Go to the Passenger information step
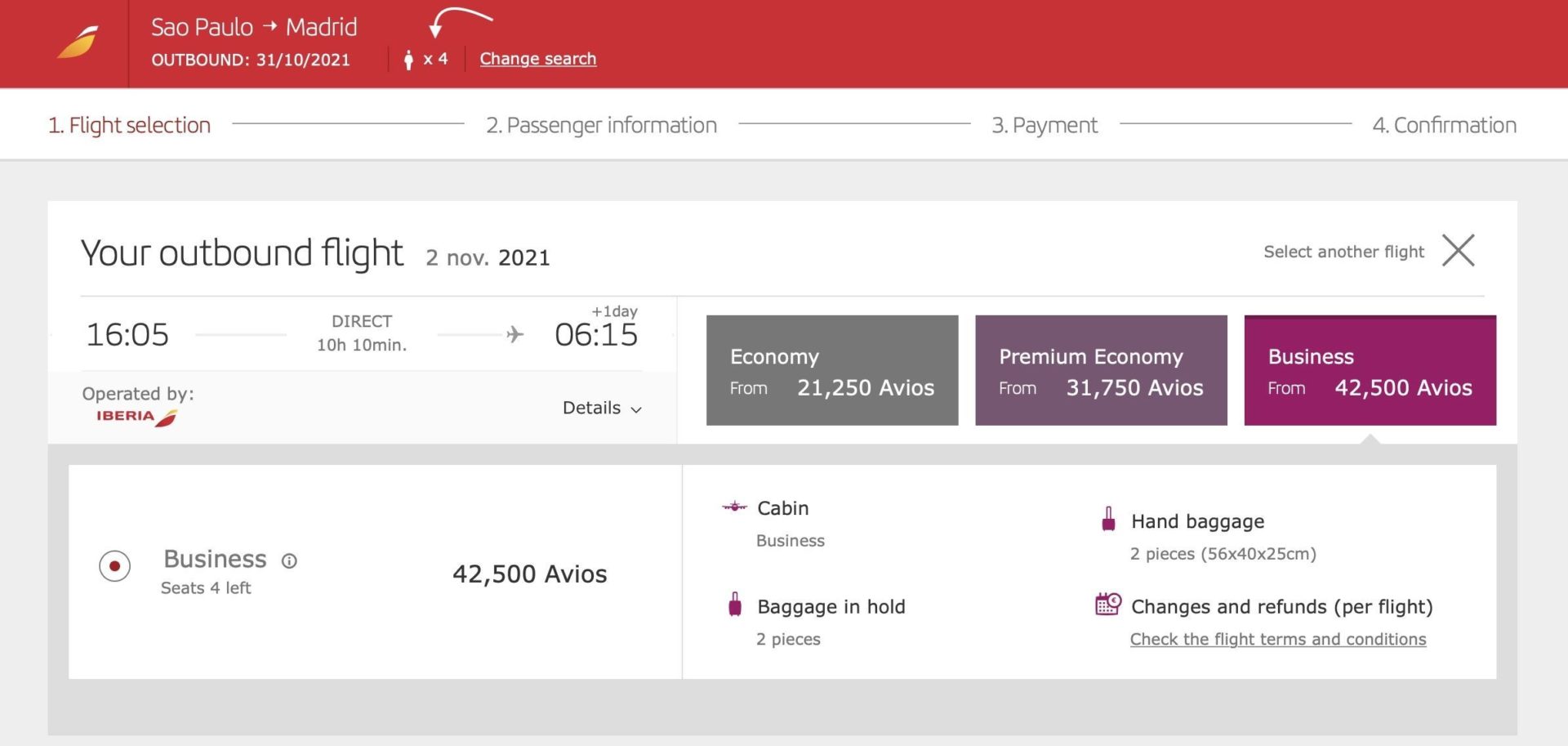1568x746 pixels. [601, 125]
